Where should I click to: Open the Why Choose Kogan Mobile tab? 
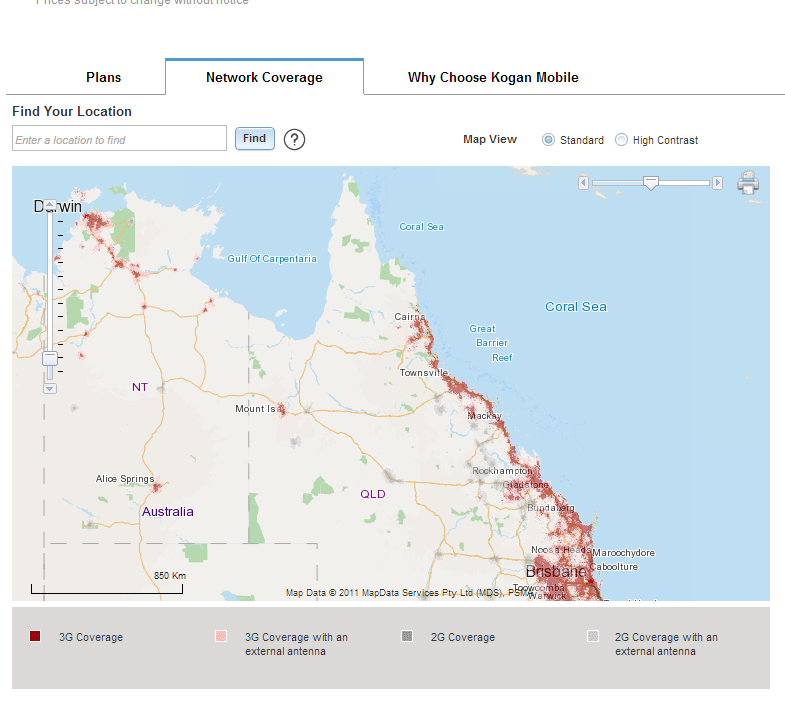click(x=493, y=78)
